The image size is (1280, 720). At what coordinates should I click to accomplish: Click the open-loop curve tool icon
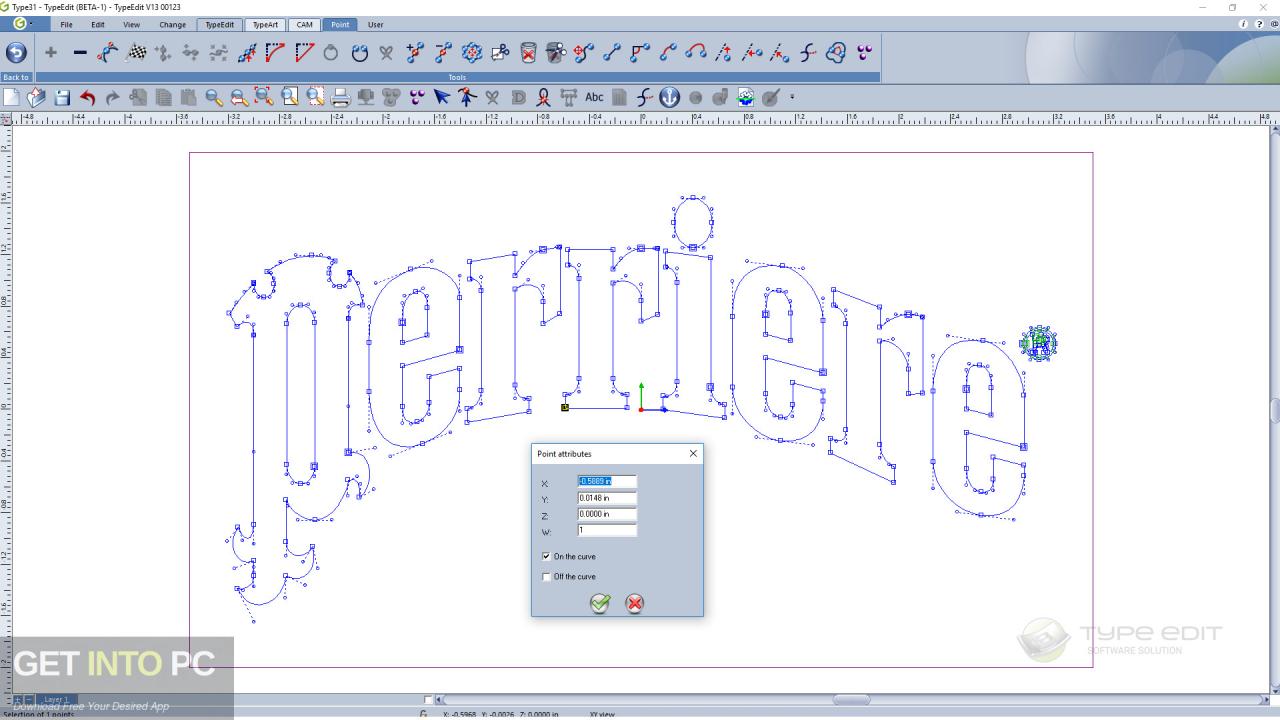coord(360,53)
